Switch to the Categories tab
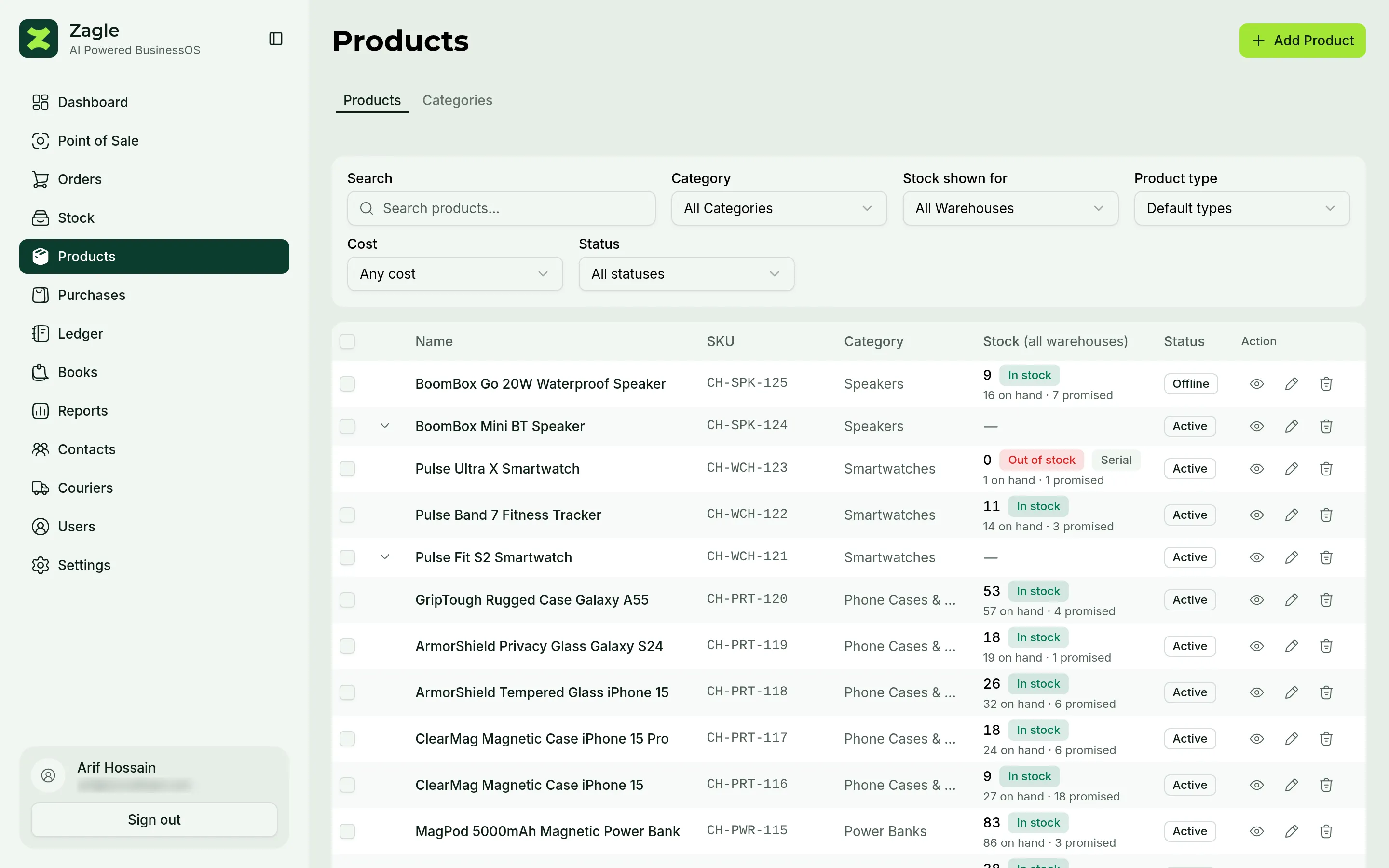The height and width of the screenshot is (868, 1389). (x=457, y=100)
